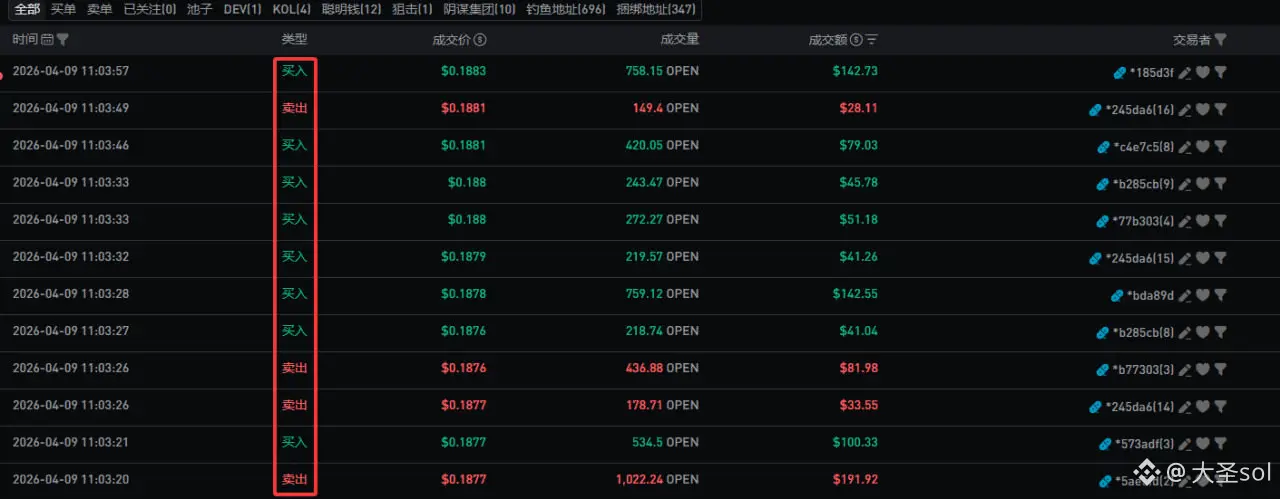Click the pill icon before *b285cb(8)
Screen dimensions: 1280x499
(x=1104, y=332)
